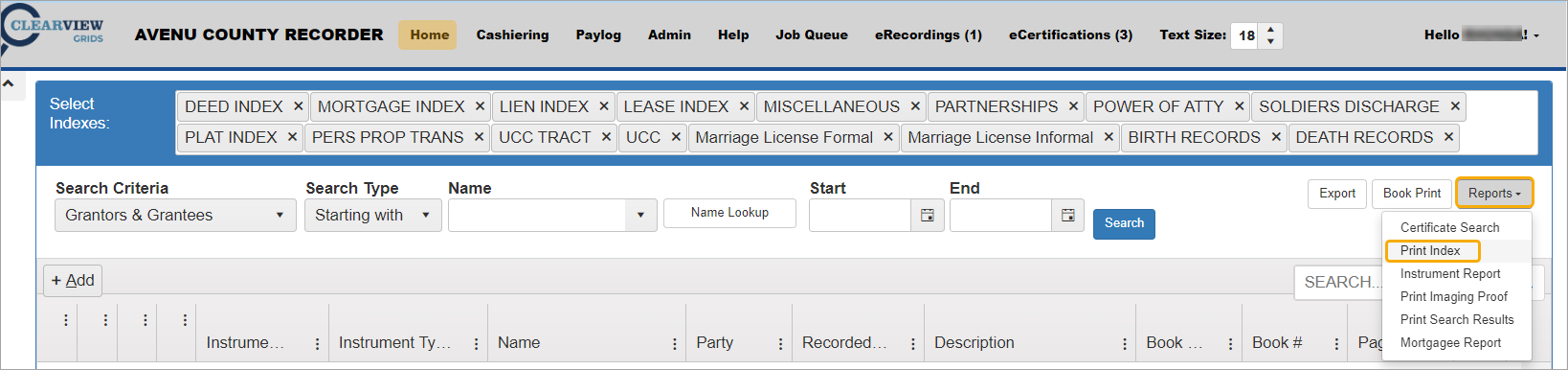
Task: Open the user account Hello dropdown
Action: [x=1482, y=35]
